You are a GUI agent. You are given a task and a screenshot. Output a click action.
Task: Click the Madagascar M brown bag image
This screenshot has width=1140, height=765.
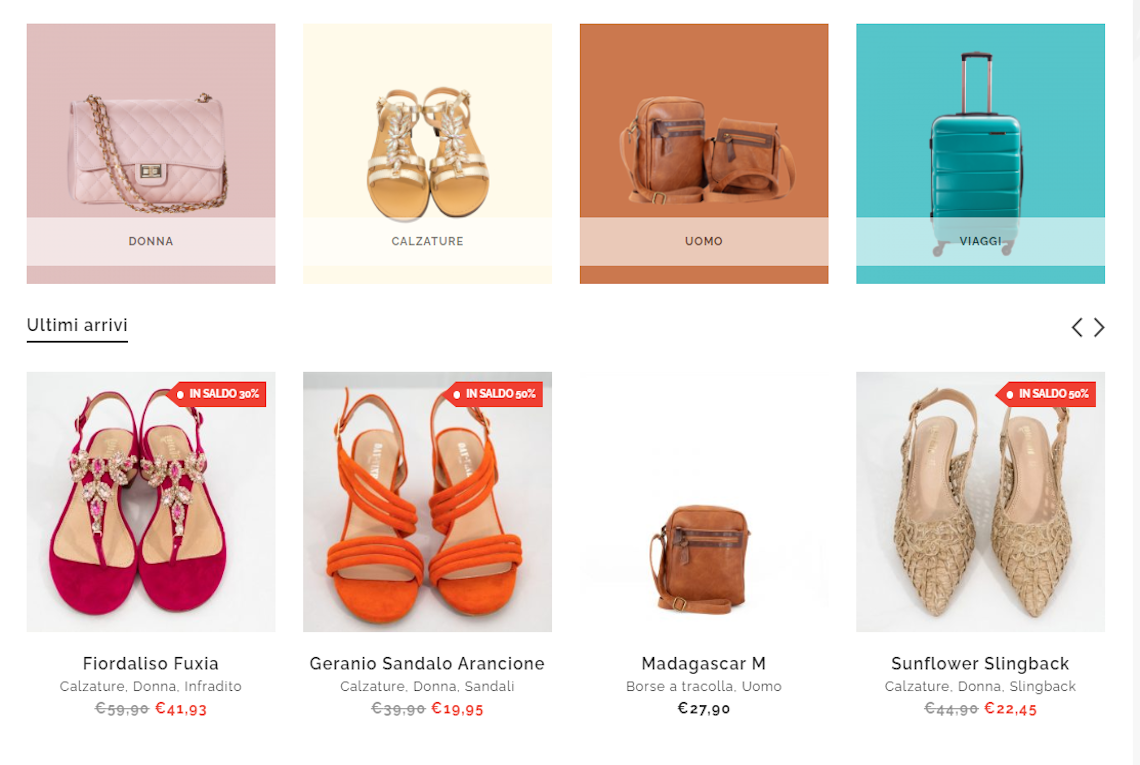point(704,502)
